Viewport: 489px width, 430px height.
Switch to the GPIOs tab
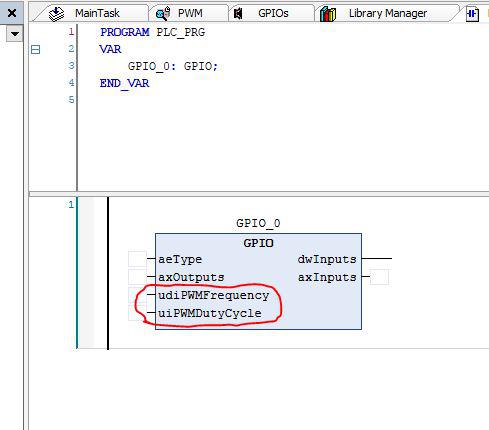(x=273, y=13)
